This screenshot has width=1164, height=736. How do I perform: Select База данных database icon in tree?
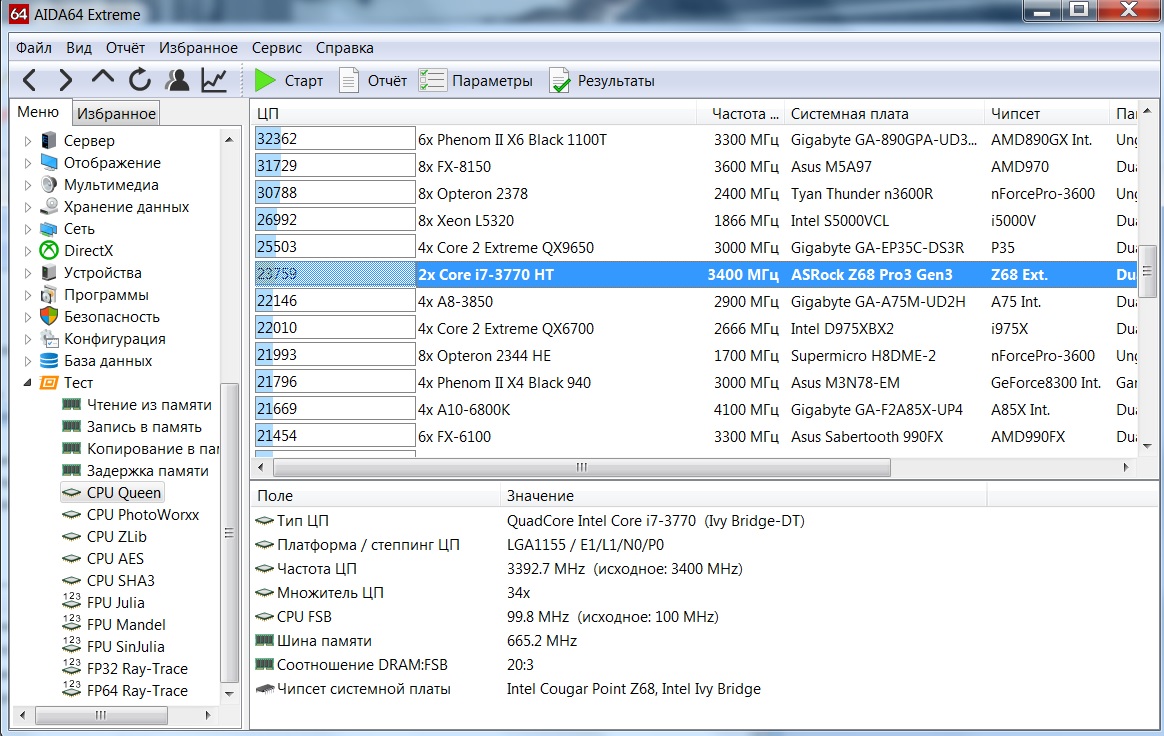[x=49, y=360]
